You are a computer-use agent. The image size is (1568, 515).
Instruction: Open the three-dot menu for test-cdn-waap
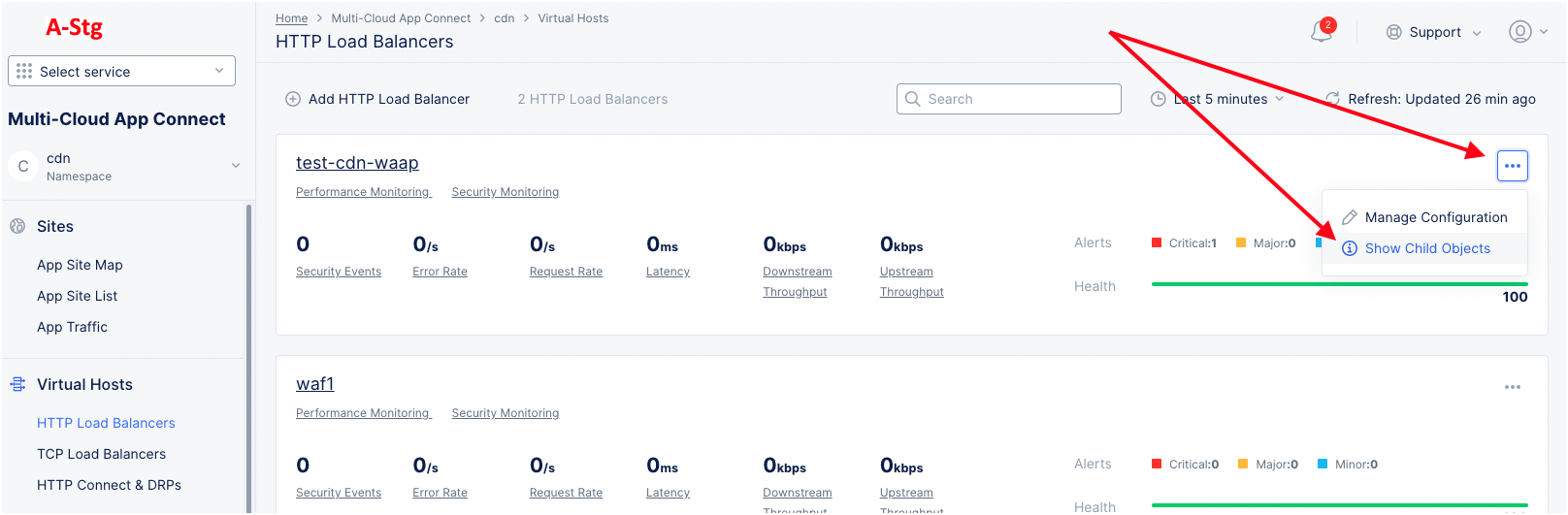(x=1513, y=166)
